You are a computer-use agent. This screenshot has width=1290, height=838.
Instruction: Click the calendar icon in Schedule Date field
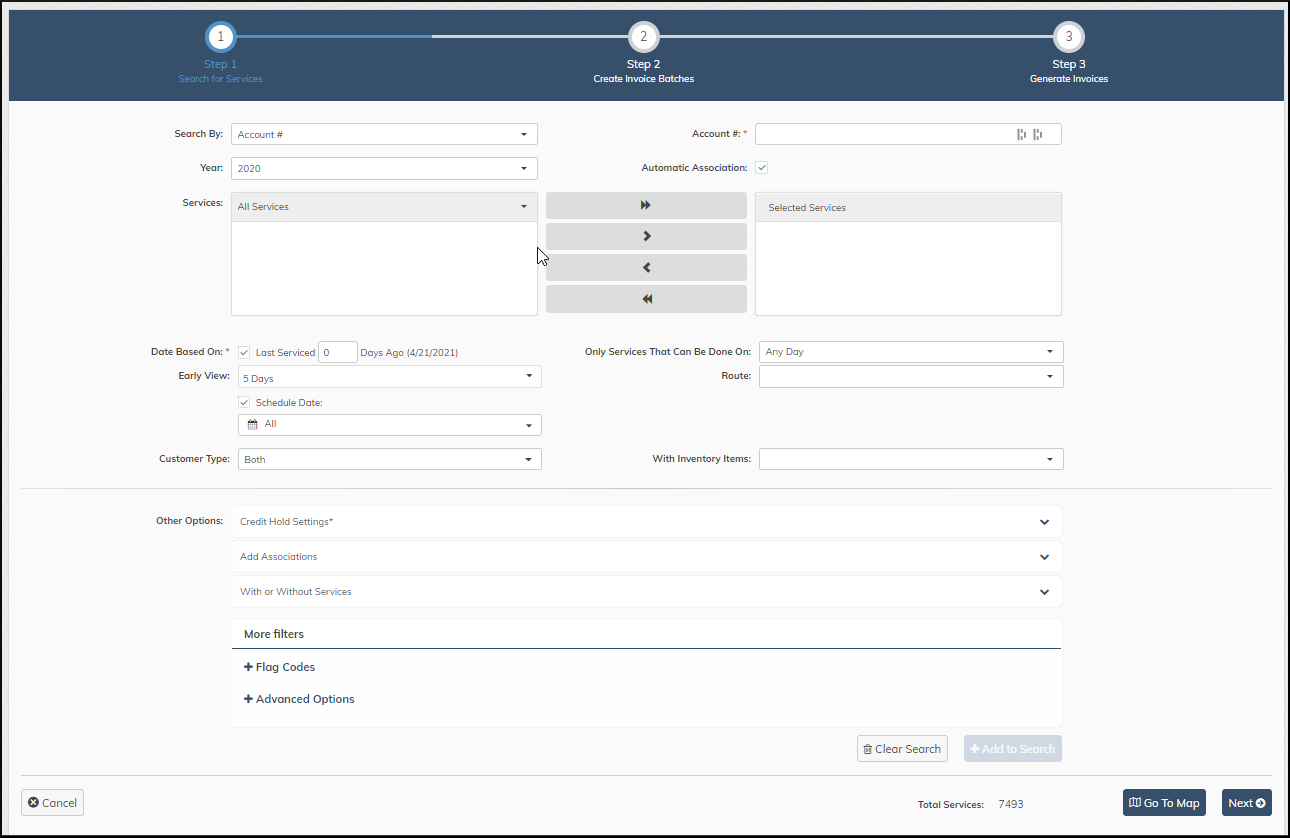point(253,425)
